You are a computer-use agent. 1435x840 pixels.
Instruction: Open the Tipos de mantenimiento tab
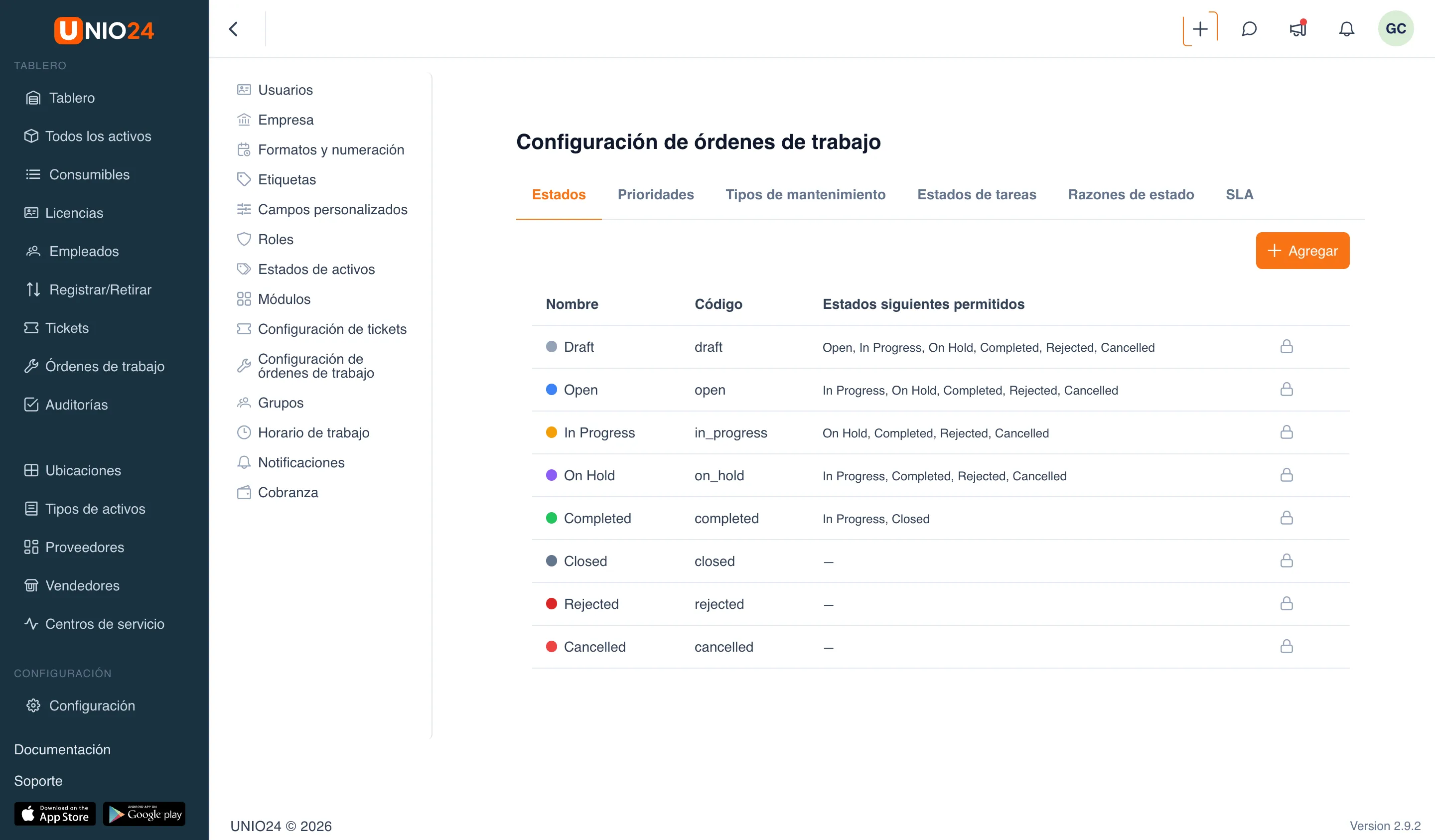805,195
